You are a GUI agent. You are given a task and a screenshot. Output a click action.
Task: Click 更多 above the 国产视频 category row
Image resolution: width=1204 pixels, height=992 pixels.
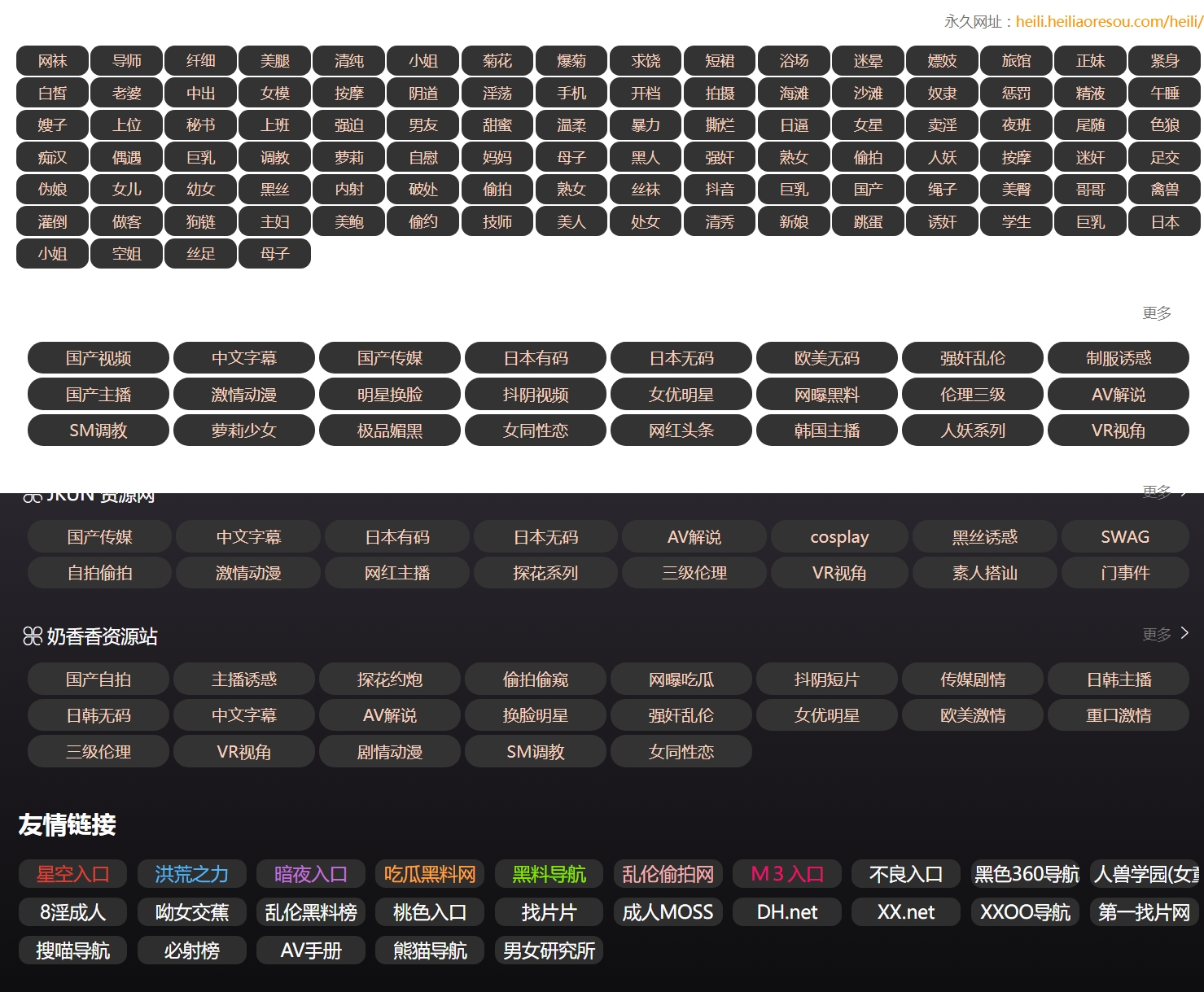click(1156, 313)
